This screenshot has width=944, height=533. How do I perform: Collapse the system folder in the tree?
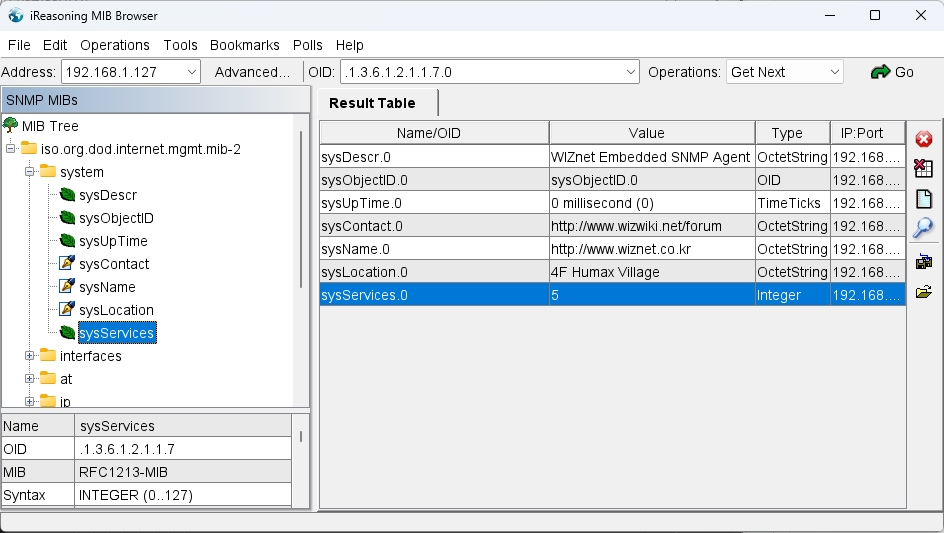(x=30, y=172)
